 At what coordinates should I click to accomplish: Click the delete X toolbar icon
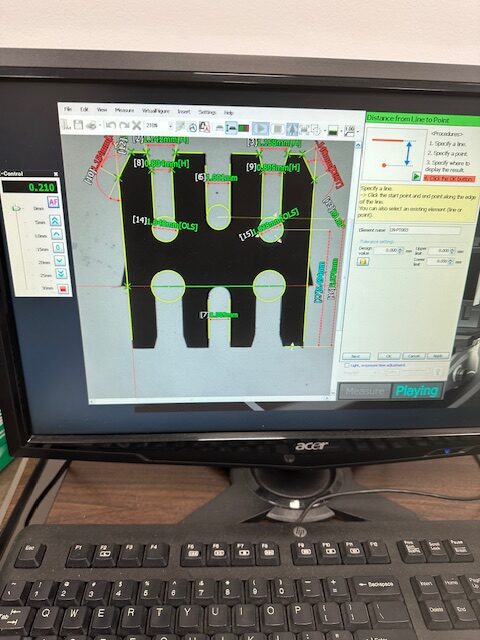136,126
